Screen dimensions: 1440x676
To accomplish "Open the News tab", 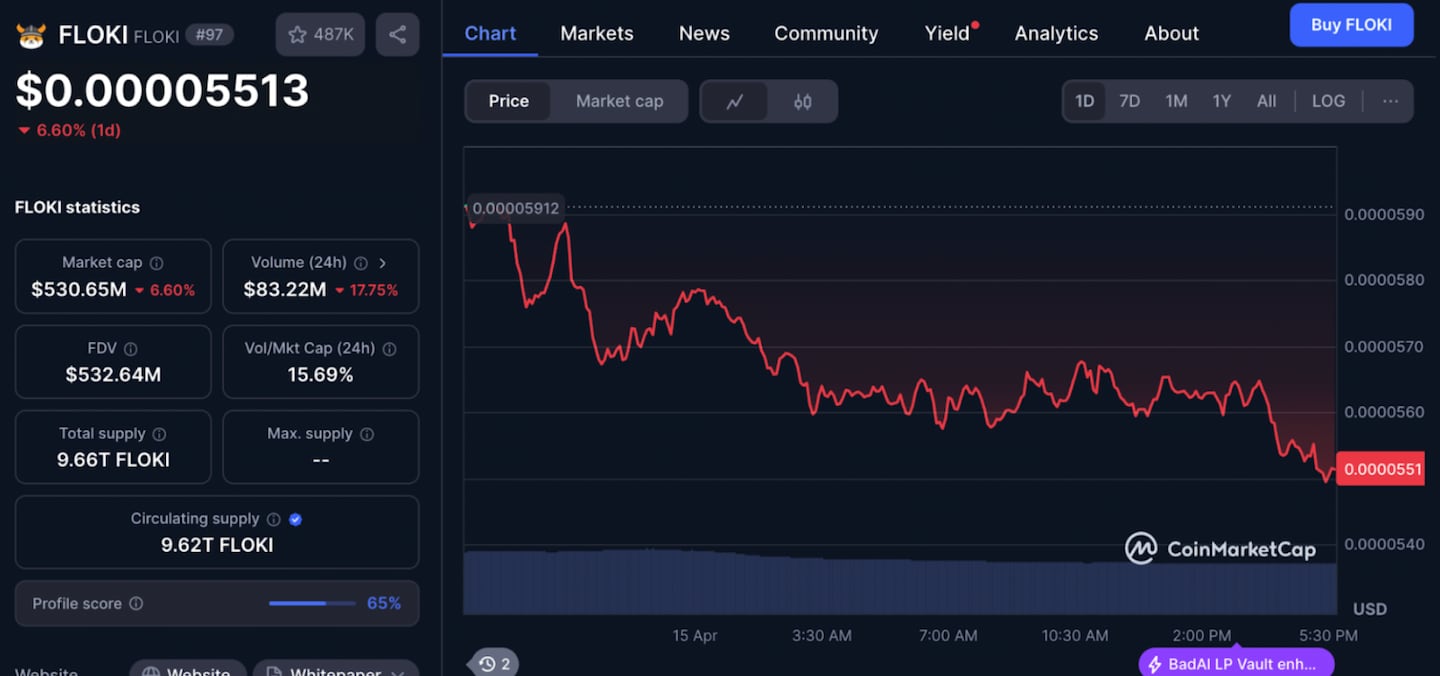I will click(704, 33).
